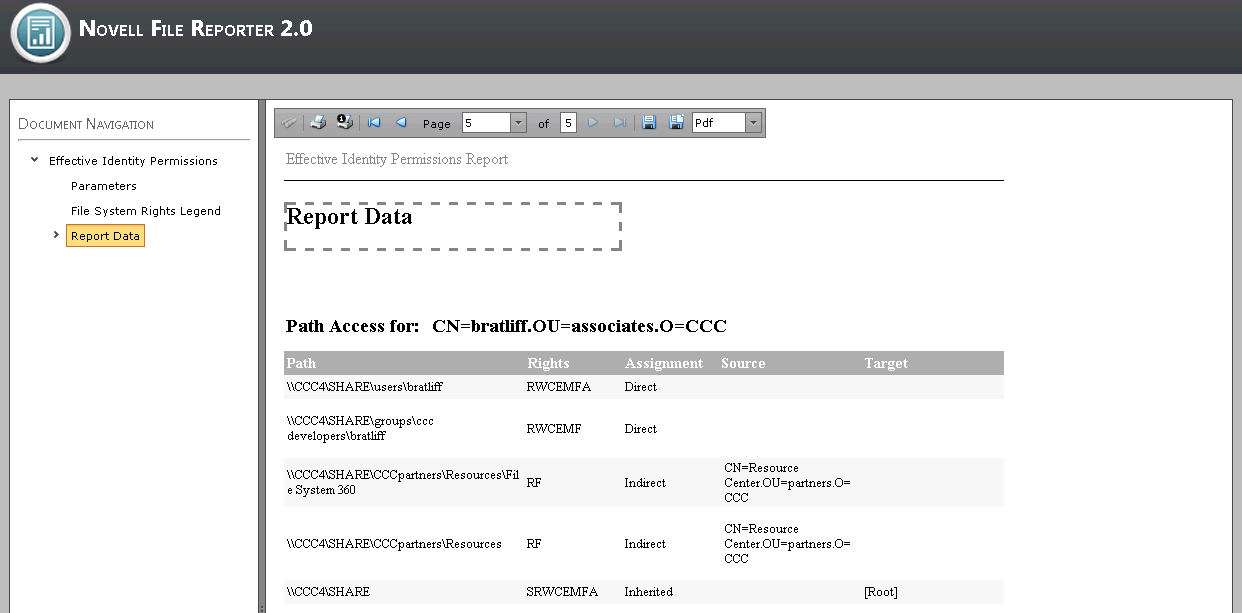This screenshot has width=1242, height=613.
Task: Click \\CCC4\SHARE\CCCpartners\Resources path
Action: pos(394,544)
